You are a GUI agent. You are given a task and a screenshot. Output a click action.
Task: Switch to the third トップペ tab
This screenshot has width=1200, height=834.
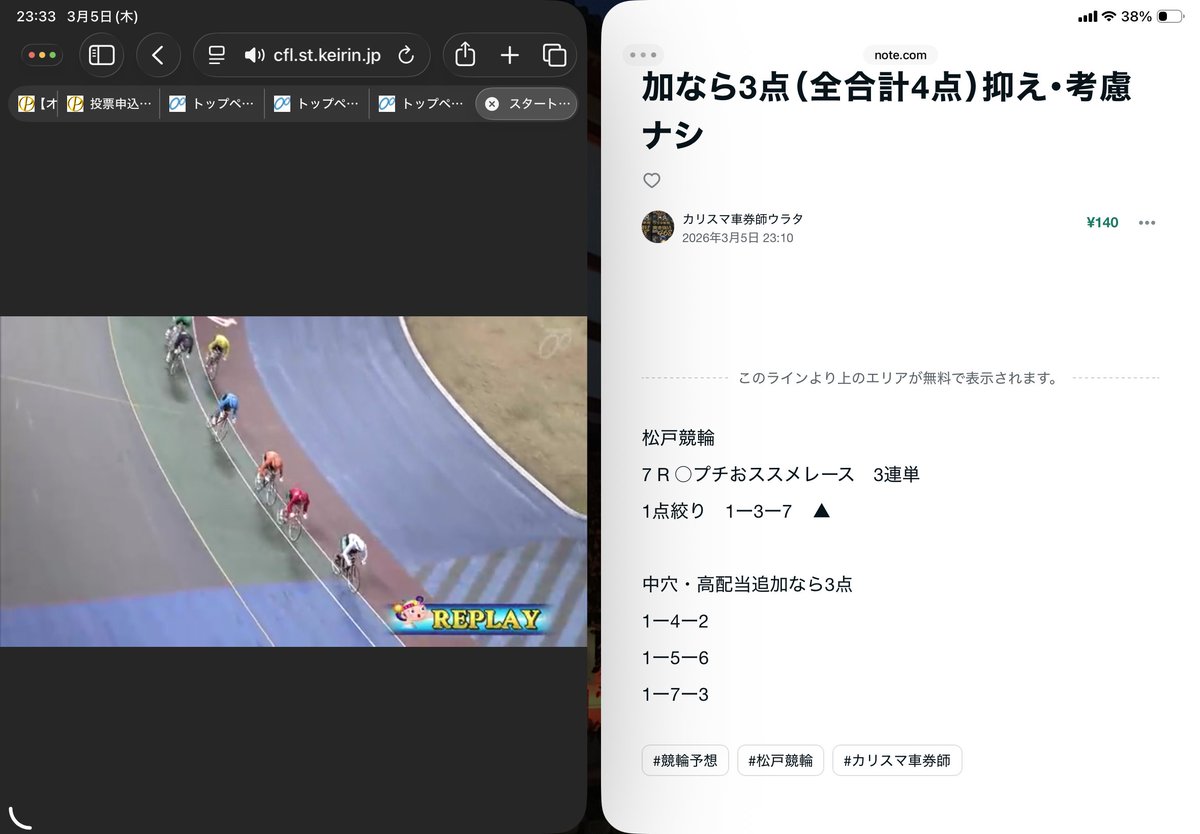(x=422, y=104)
